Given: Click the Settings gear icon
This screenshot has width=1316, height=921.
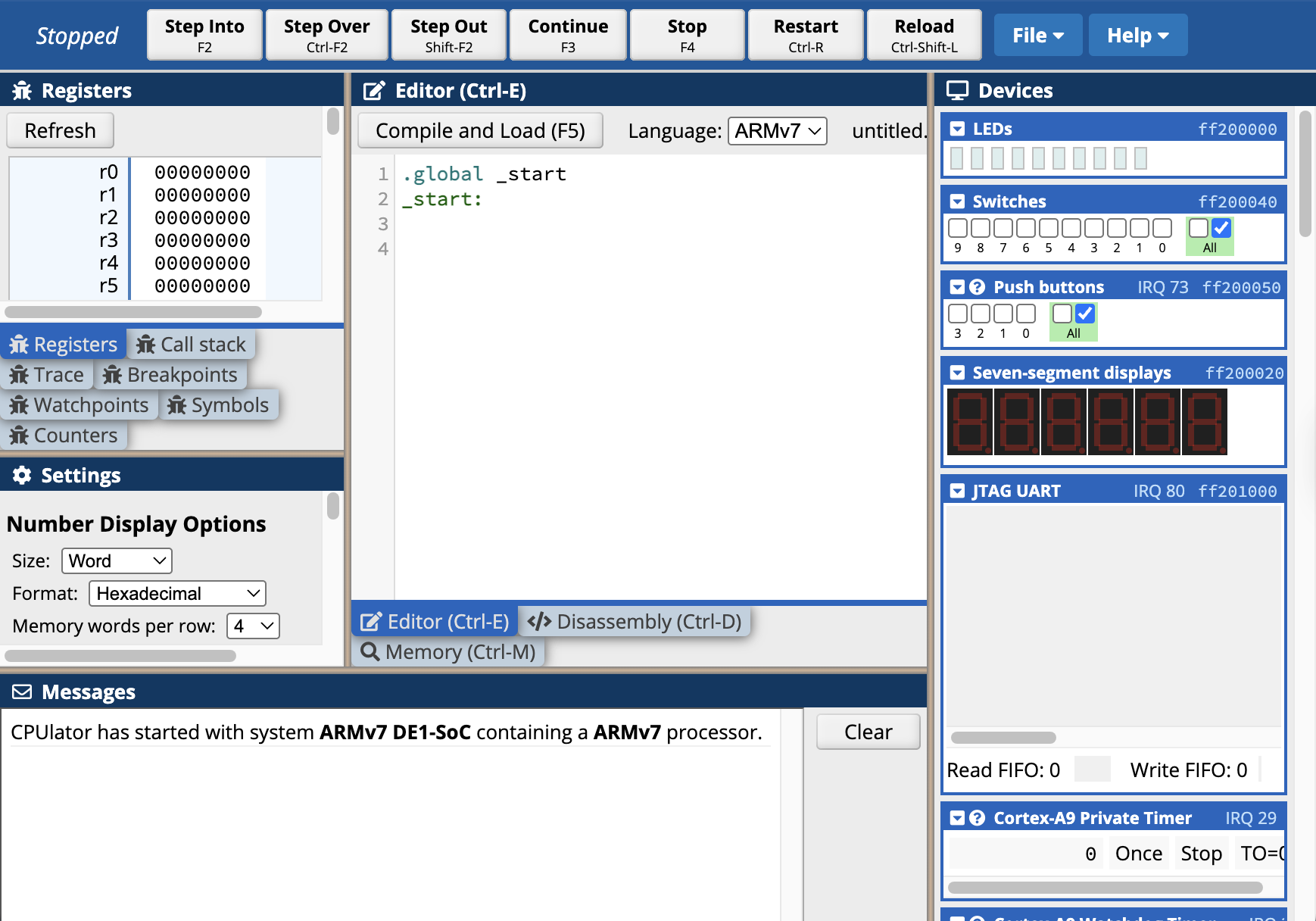Looking at the screenshot, I should pyautogui.click(x=21, y=475).
